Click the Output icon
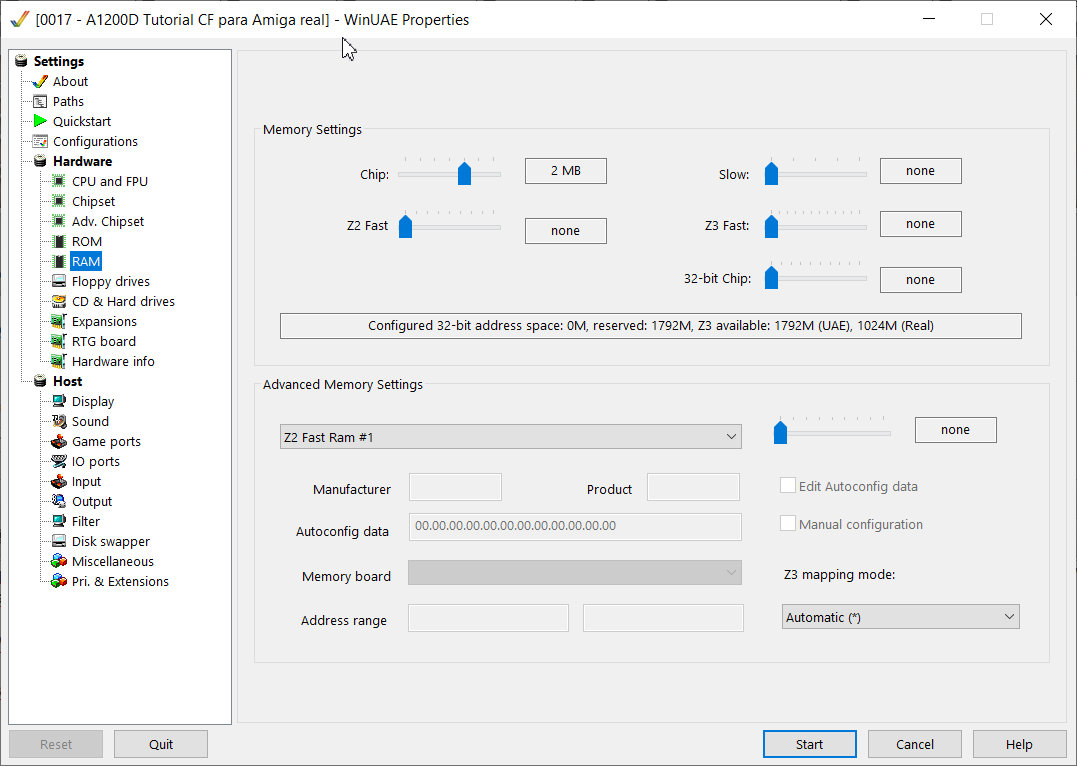This screenshot has width=1077, height=766. coord(59,502)
